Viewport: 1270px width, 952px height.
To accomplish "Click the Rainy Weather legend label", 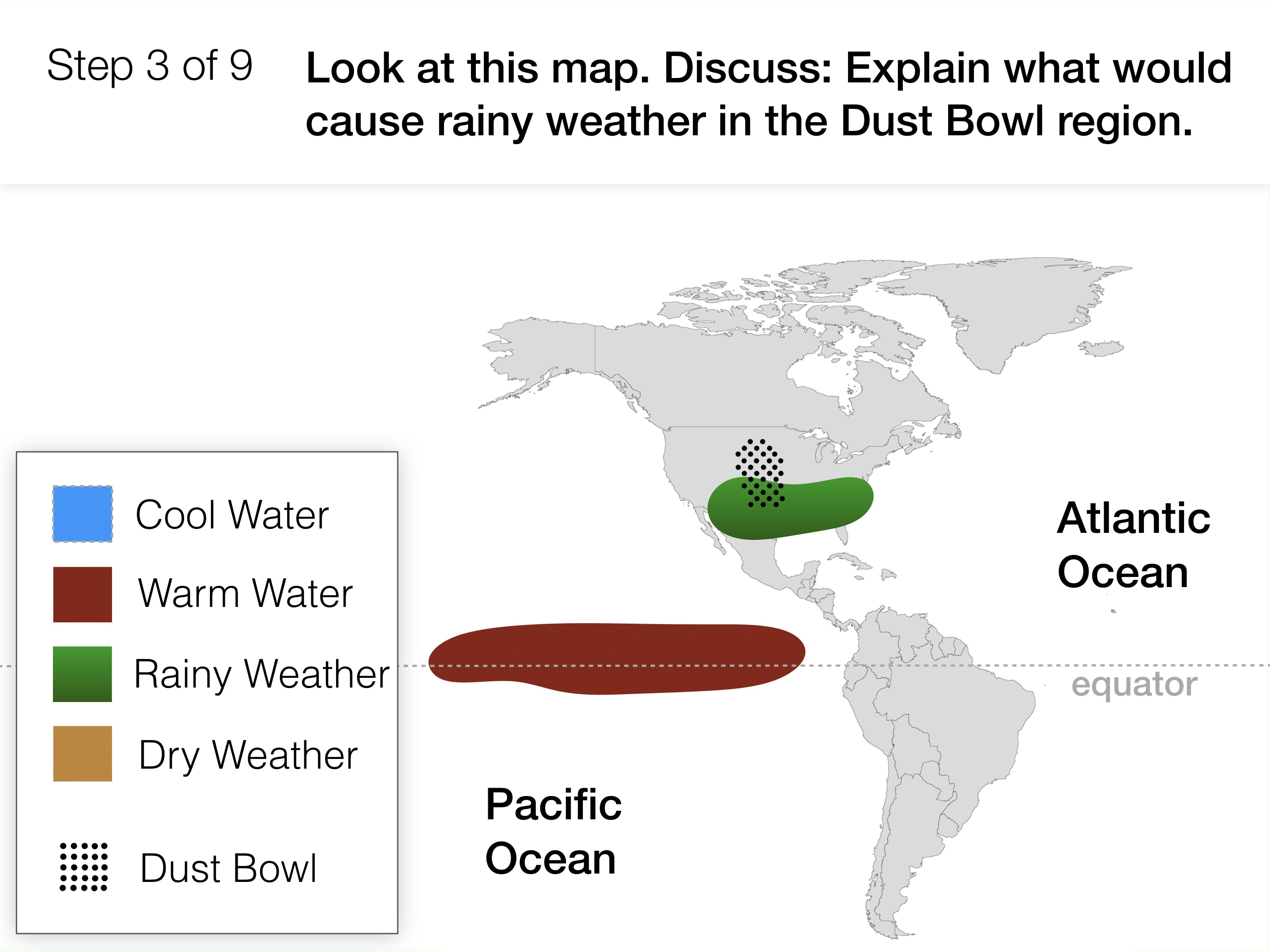I will click(262, 675).
